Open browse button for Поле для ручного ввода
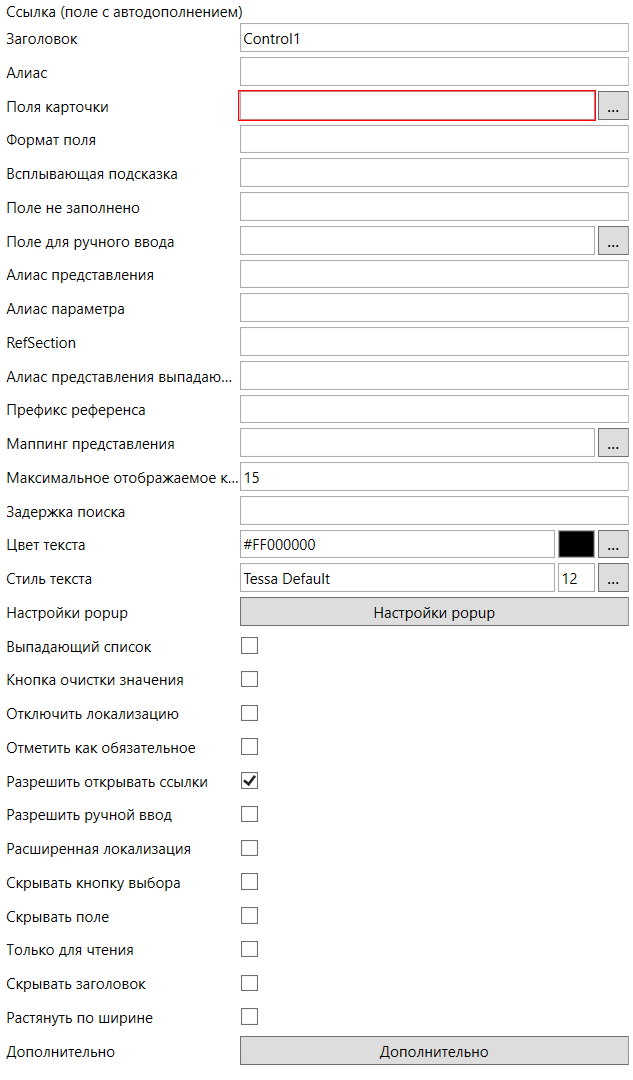 613,241
